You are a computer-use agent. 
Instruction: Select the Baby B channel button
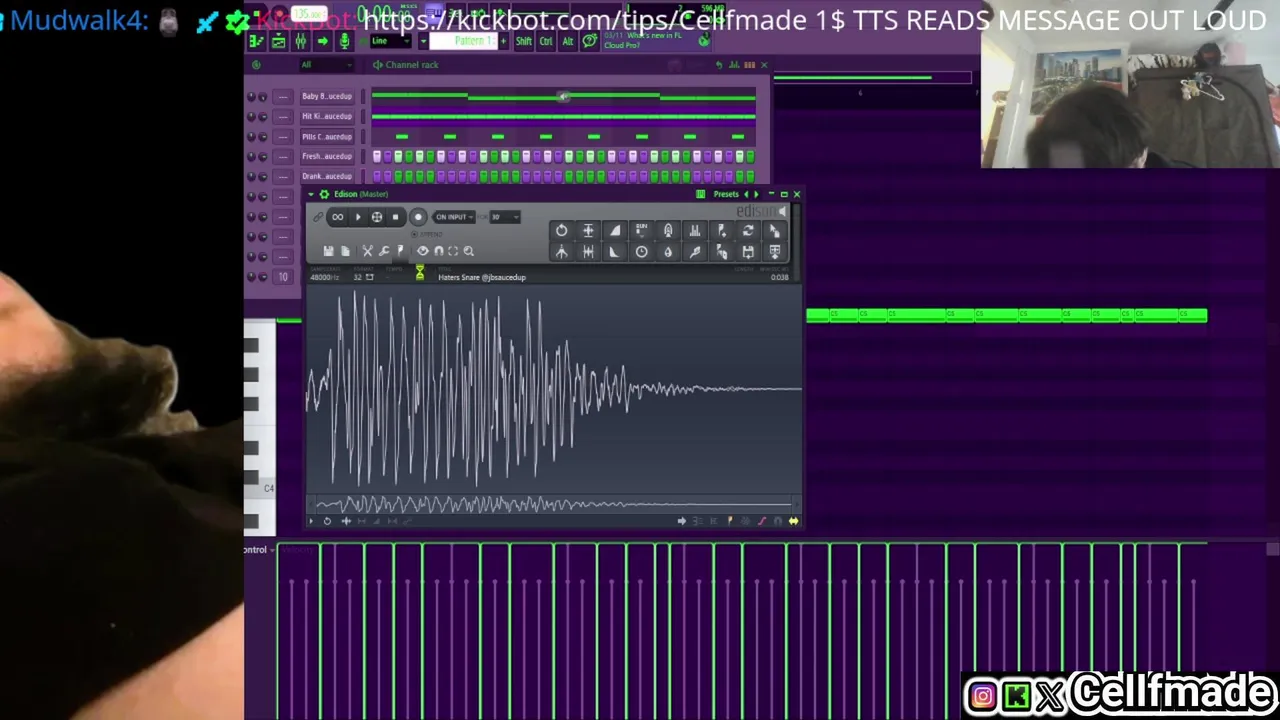[327, 96]
